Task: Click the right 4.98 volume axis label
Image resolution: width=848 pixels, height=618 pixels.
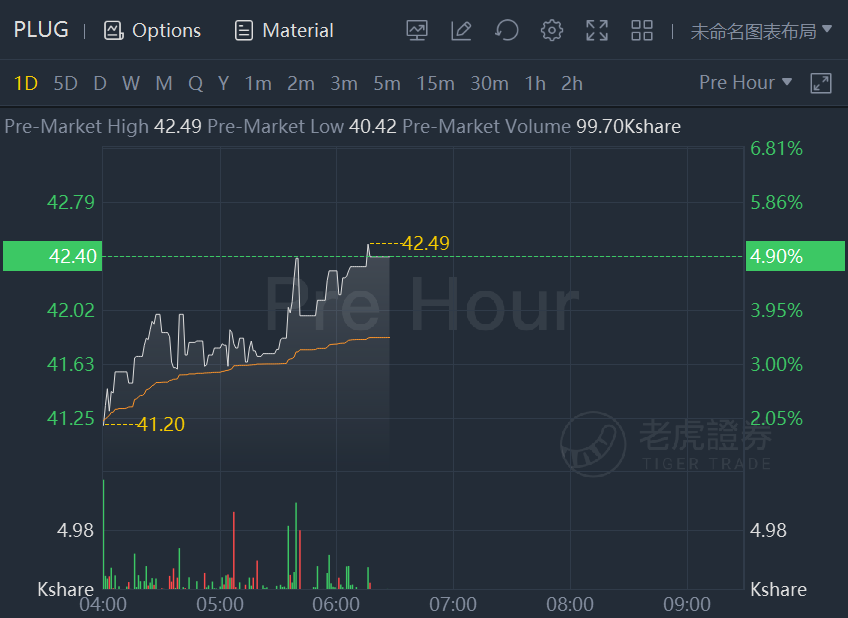Action: point(768,530)
